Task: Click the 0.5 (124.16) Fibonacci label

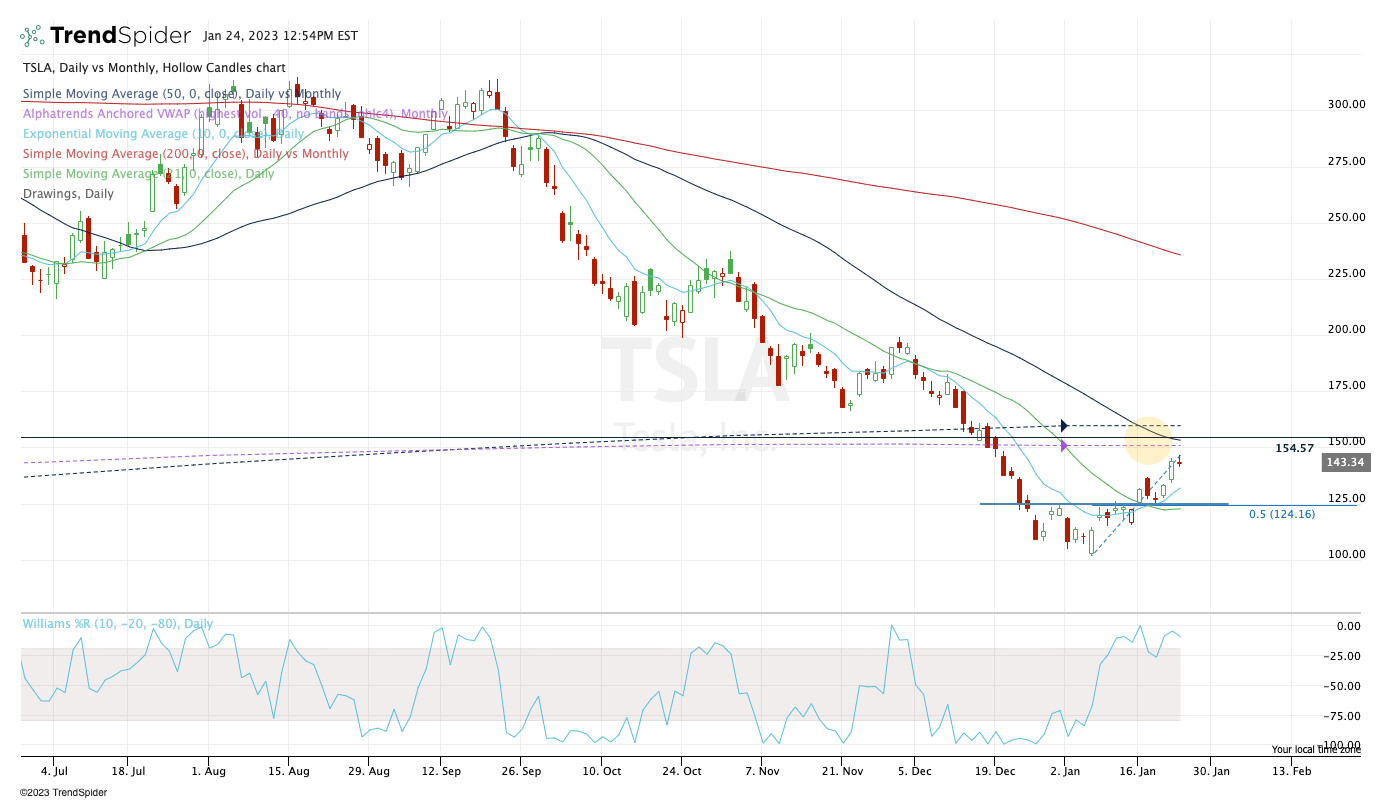Action: pyautogui.click(x=1282, y=514)
